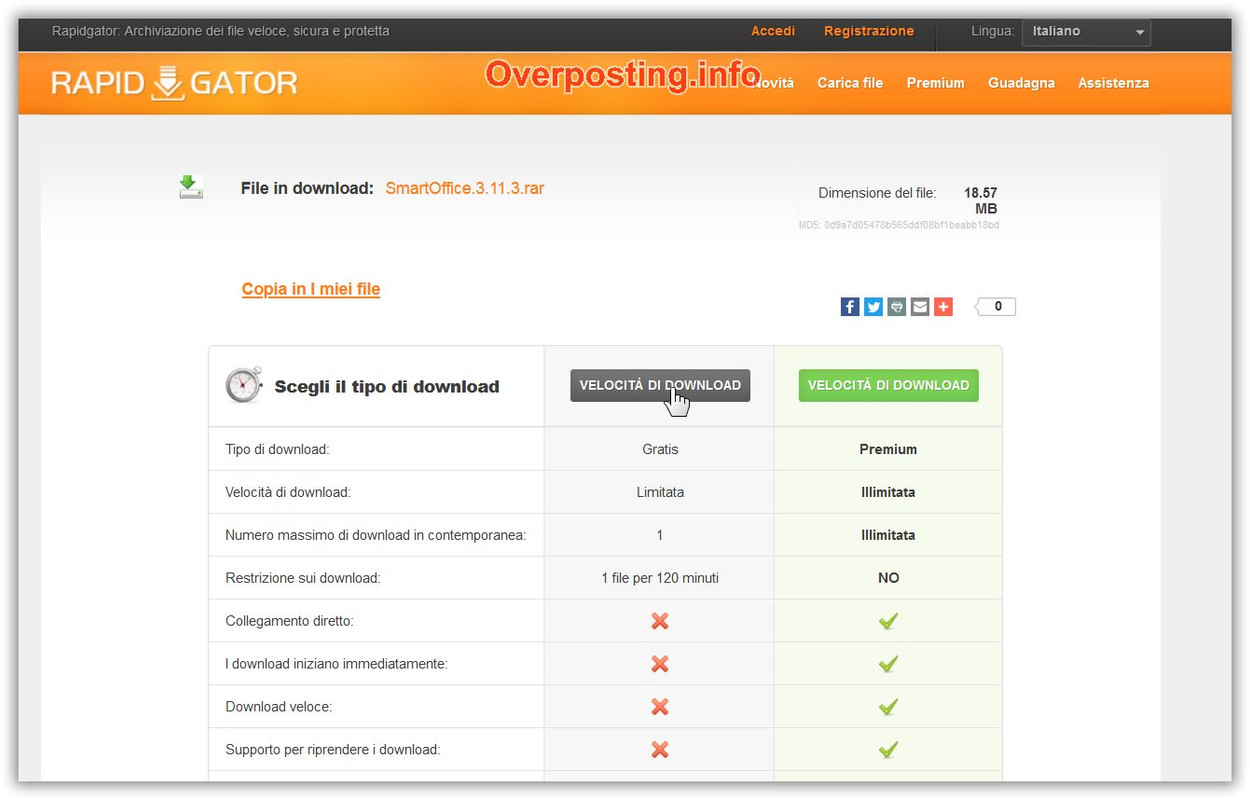The width and height of the screenshot is (1250, 800).
Task: Open the Carica file menu item
Action: (x=850, y=83)
